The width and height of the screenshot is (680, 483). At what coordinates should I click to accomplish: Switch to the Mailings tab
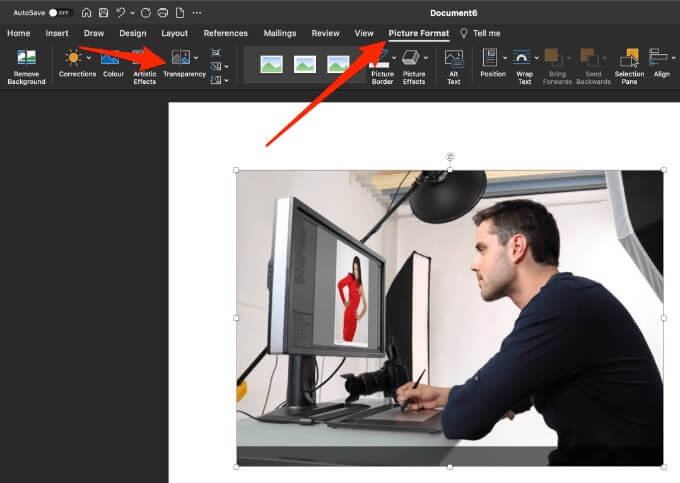click(280, 33)
